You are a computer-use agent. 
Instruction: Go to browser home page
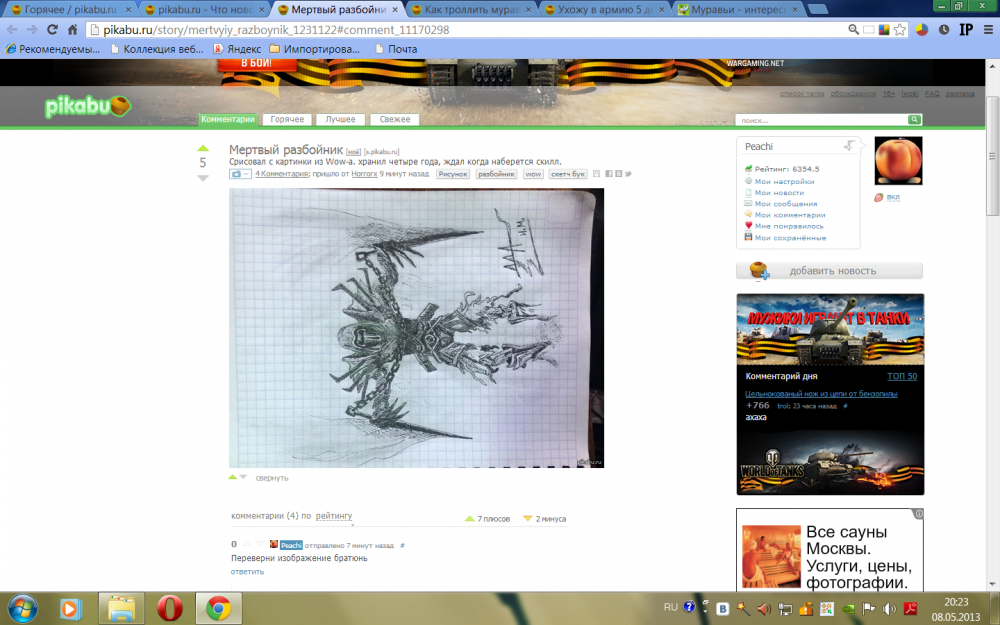coord(73,30)
